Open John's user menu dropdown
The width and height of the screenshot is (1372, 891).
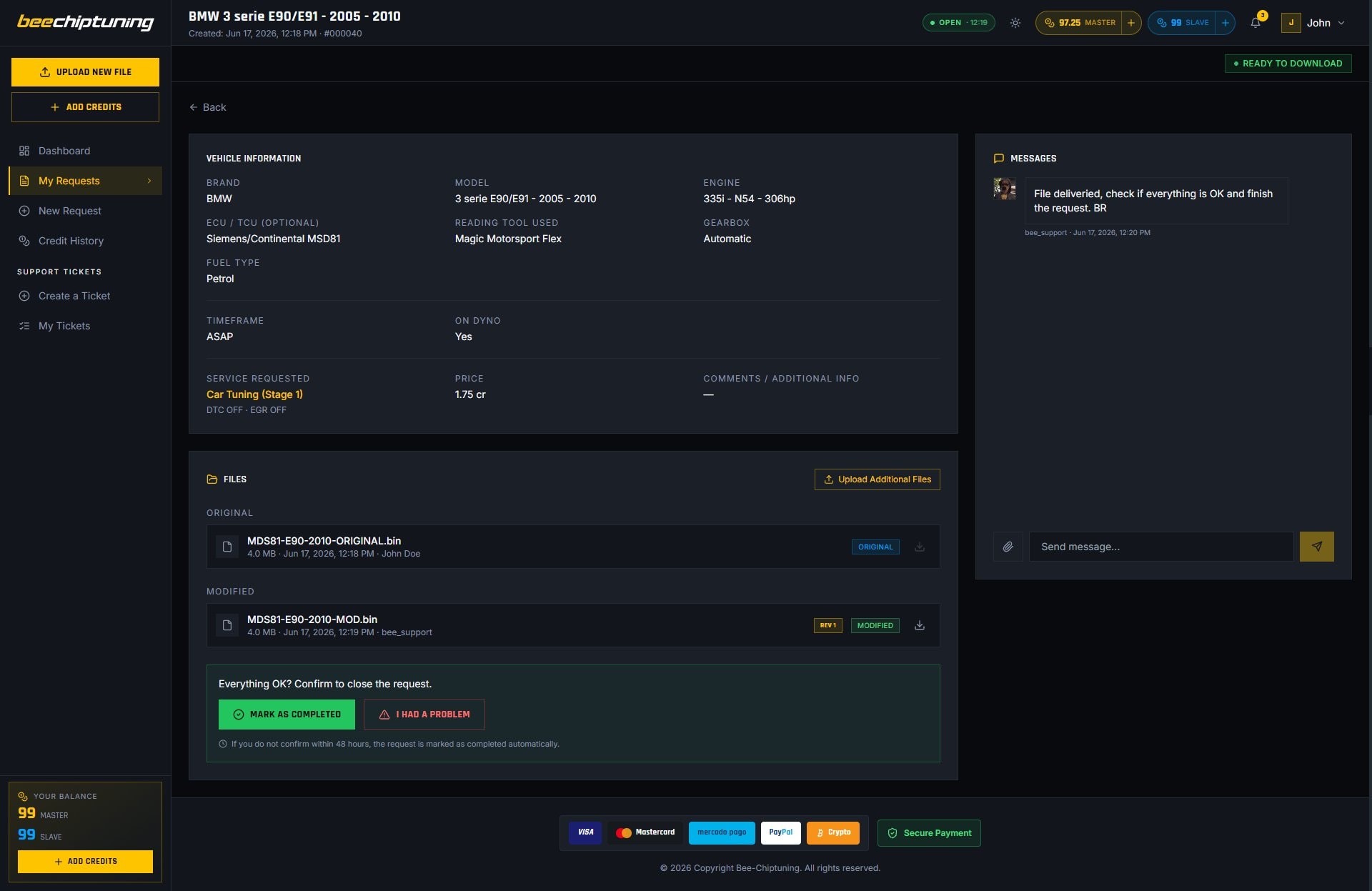[x=1313, y=23]
